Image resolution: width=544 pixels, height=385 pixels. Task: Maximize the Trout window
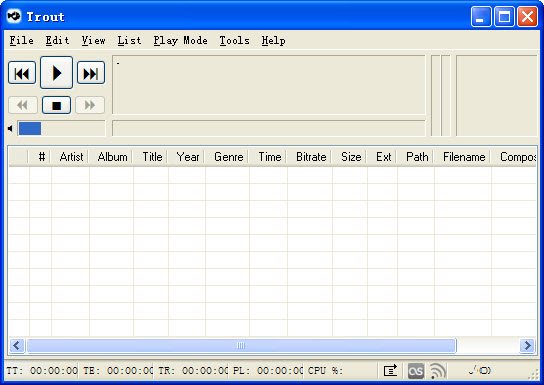504,16
